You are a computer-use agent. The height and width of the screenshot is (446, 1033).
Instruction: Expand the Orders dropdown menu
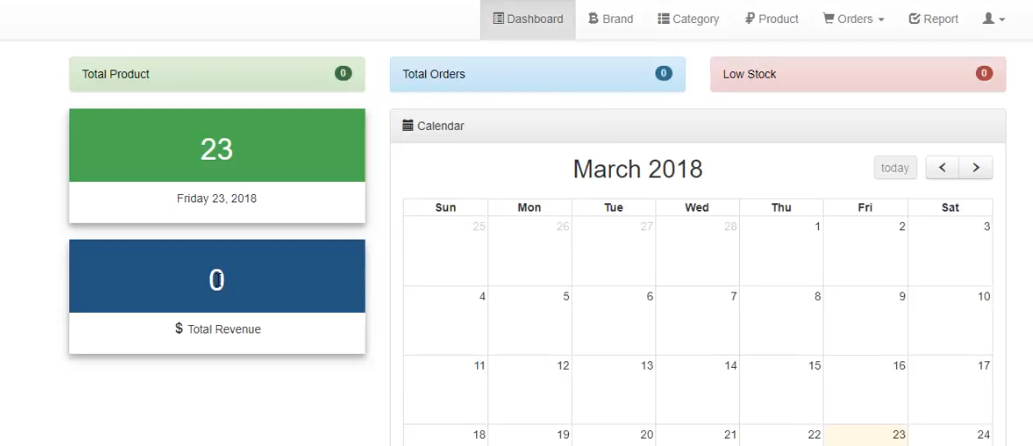click(853, 19)
